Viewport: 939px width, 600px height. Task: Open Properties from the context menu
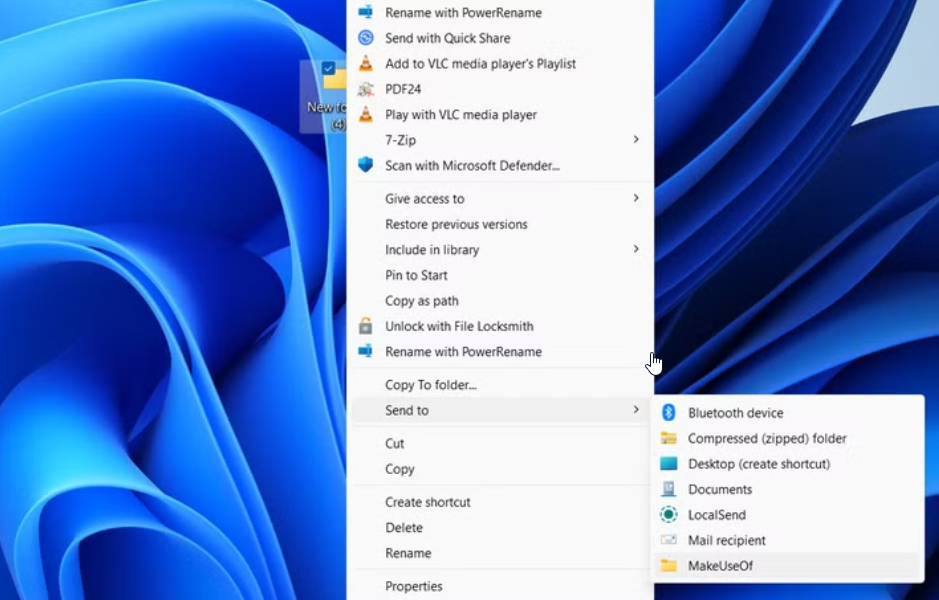click(x=413, y=586)
